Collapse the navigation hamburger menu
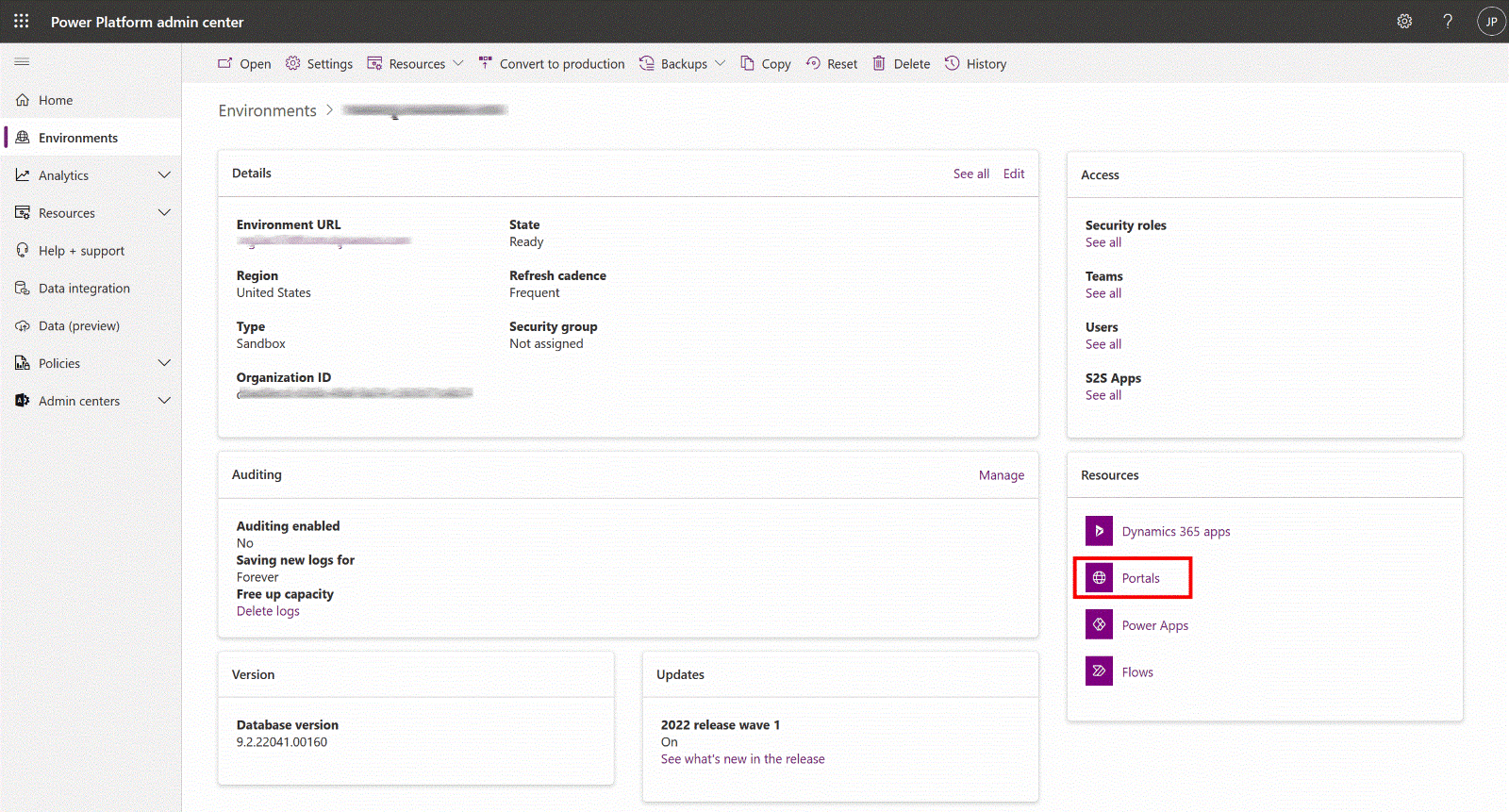 tap(22, 61)
